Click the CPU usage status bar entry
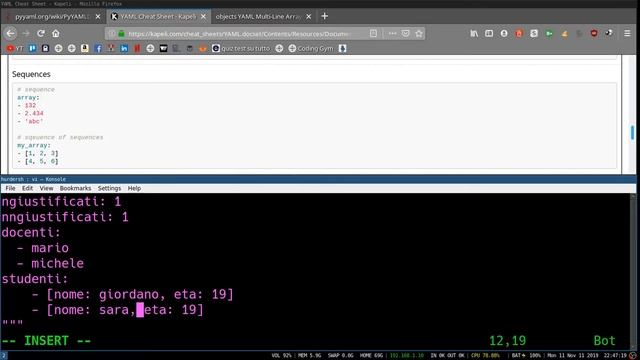The width and height of the screenshot is (640, 360). coord(485,356)
